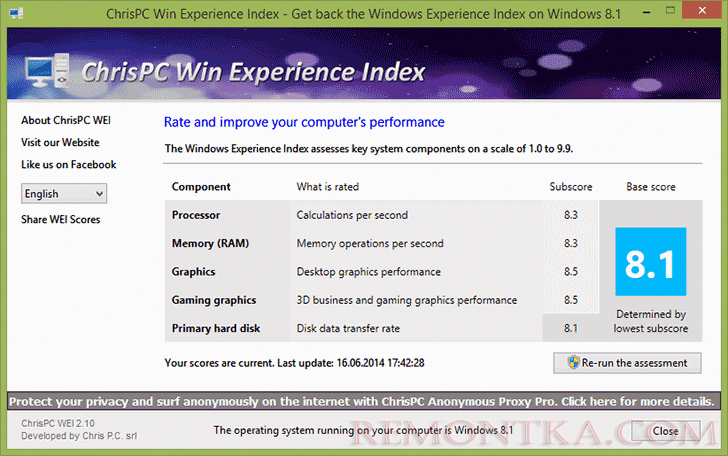
Task: Click Share WEI Scores
Action: tap(60, 220)
